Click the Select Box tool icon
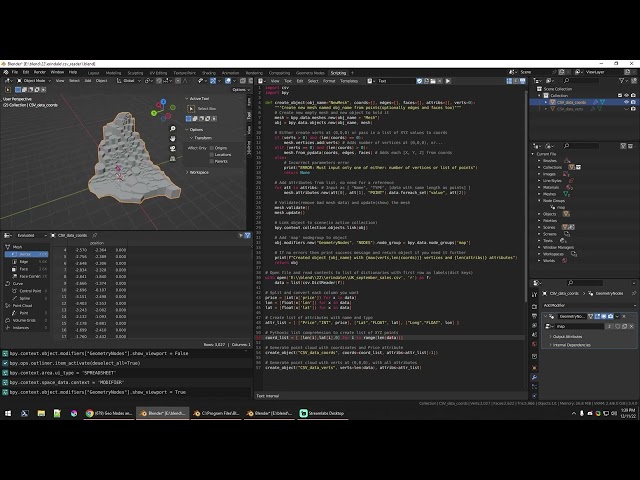This screenshot has width=640, height=480. click(191, 109)
